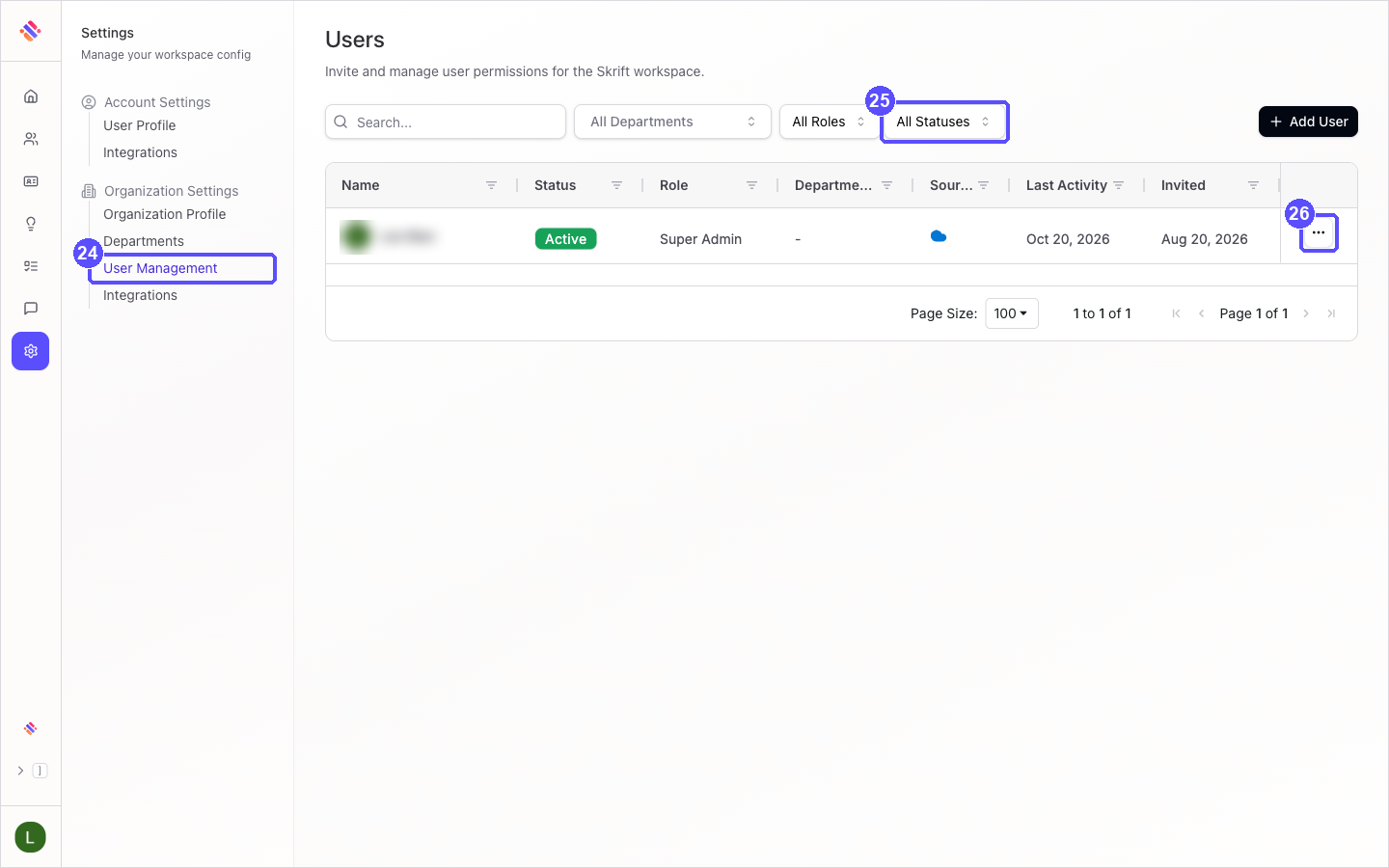Click the Oct 20, 2026 activity cell
Image resolution: width=1389 pixels, height=868 pixels.
coord(1068,239)
